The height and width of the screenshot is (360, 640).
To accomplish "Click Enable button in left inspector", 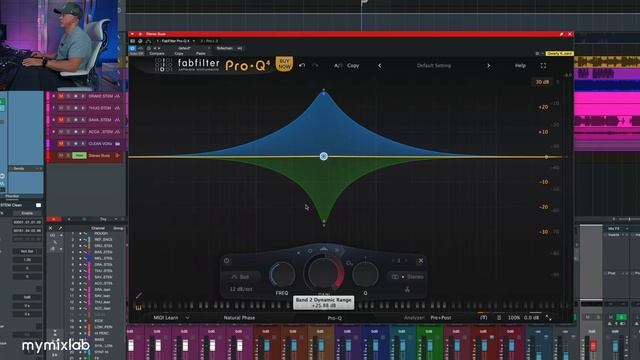I will tap(27, 213).
